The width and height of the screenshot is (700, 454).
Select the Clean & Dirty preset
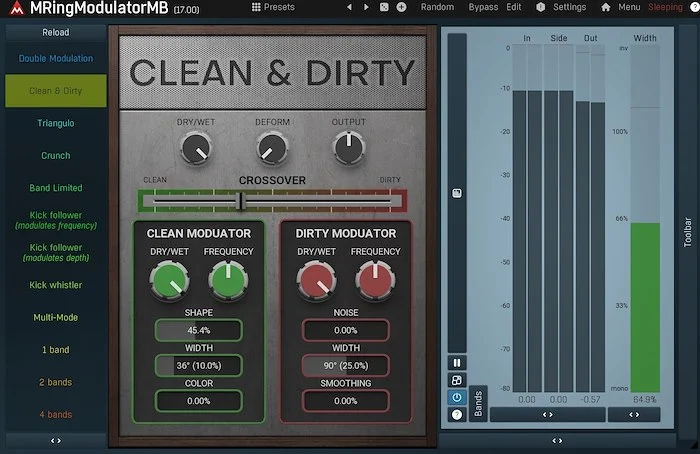(x=56, y=91)
